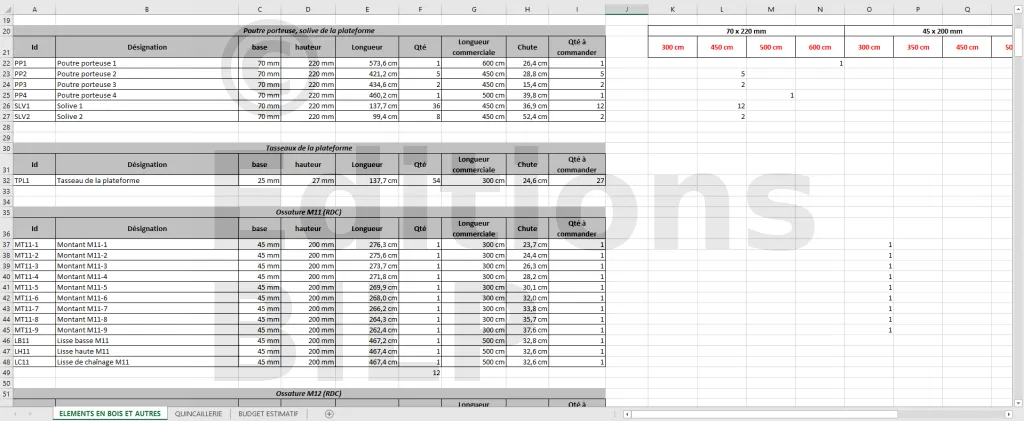Select the ELEMENTS EN BOIS ET AUTRES tab
The width and height of the screenshot is (1024, 421).
tap(109, 413)
